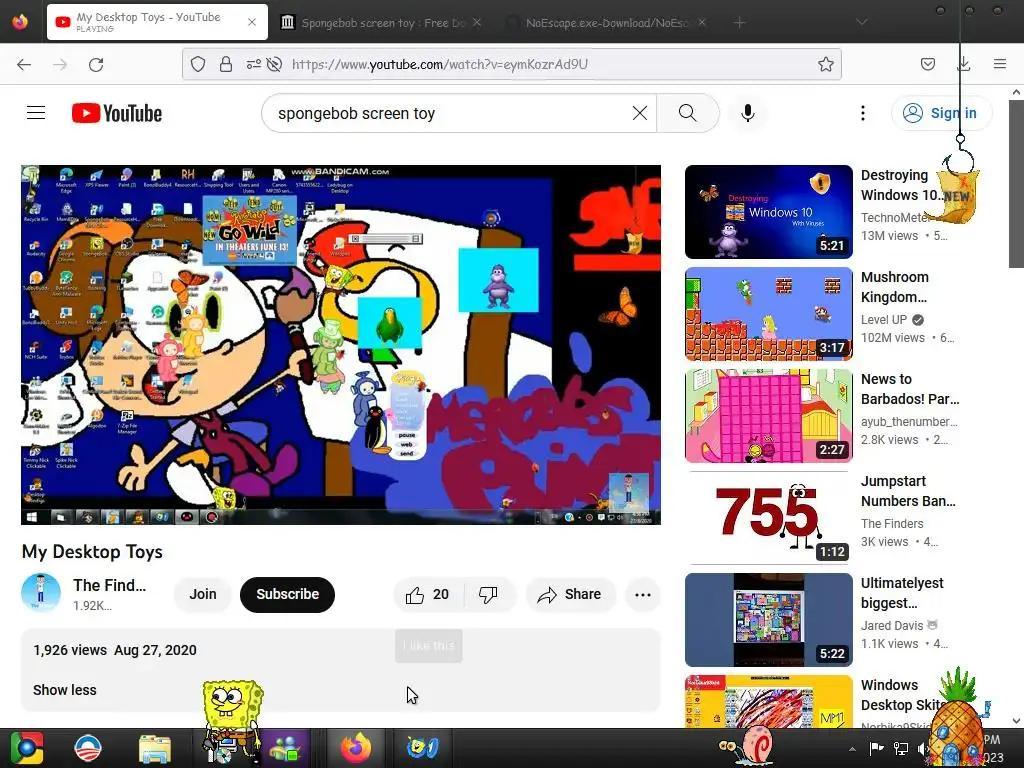Click Jumpstart Numbers Ban... video title

[x=908, y=491]
